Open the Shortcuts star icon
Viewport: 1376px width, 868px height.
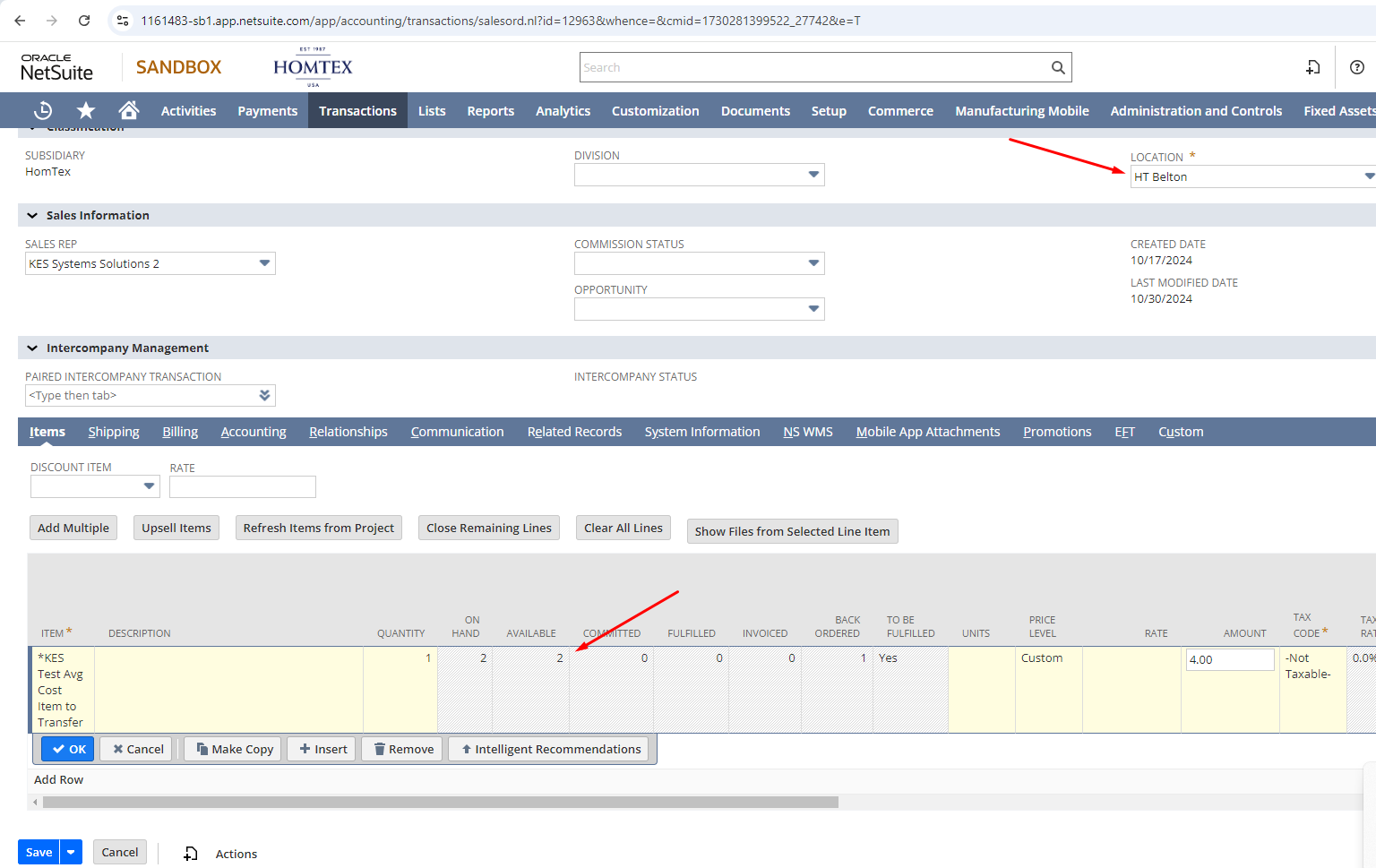tap(86, 110)
